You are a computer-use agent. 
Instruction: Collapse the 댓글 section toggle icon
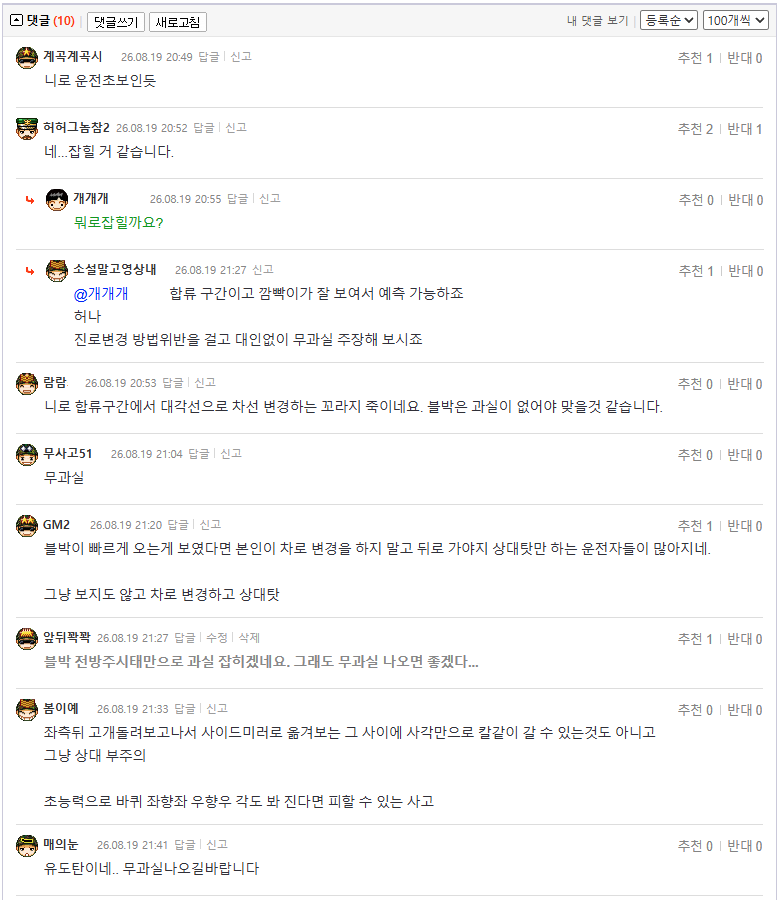[17, 21]
